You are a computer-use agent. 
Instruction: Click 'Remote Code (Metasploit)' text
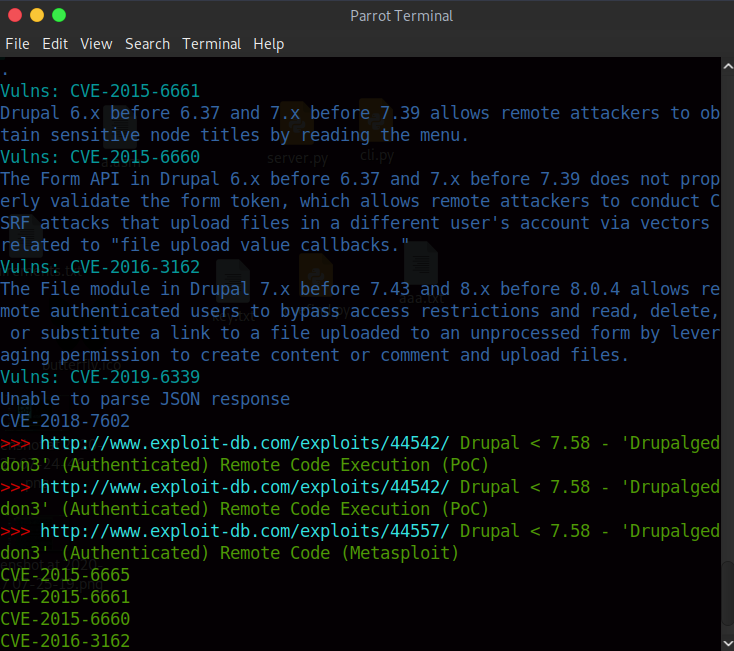pyautogui.click(x=339, y=553)
